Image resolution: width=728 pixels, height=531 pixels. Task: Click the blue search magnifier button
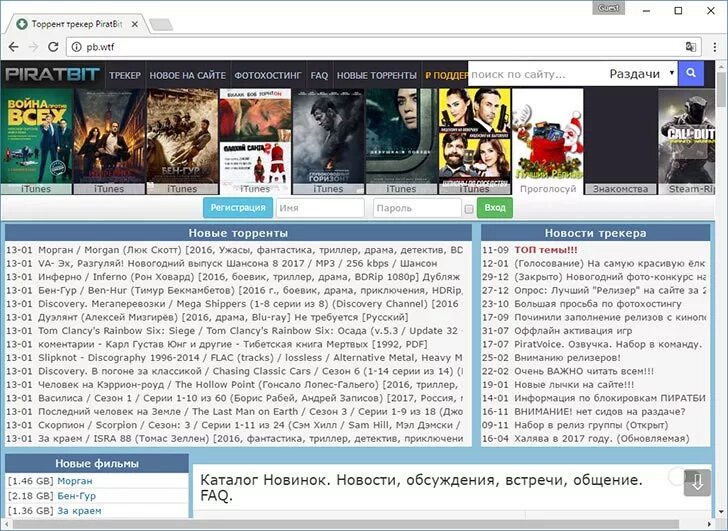(x=691, y=73)
